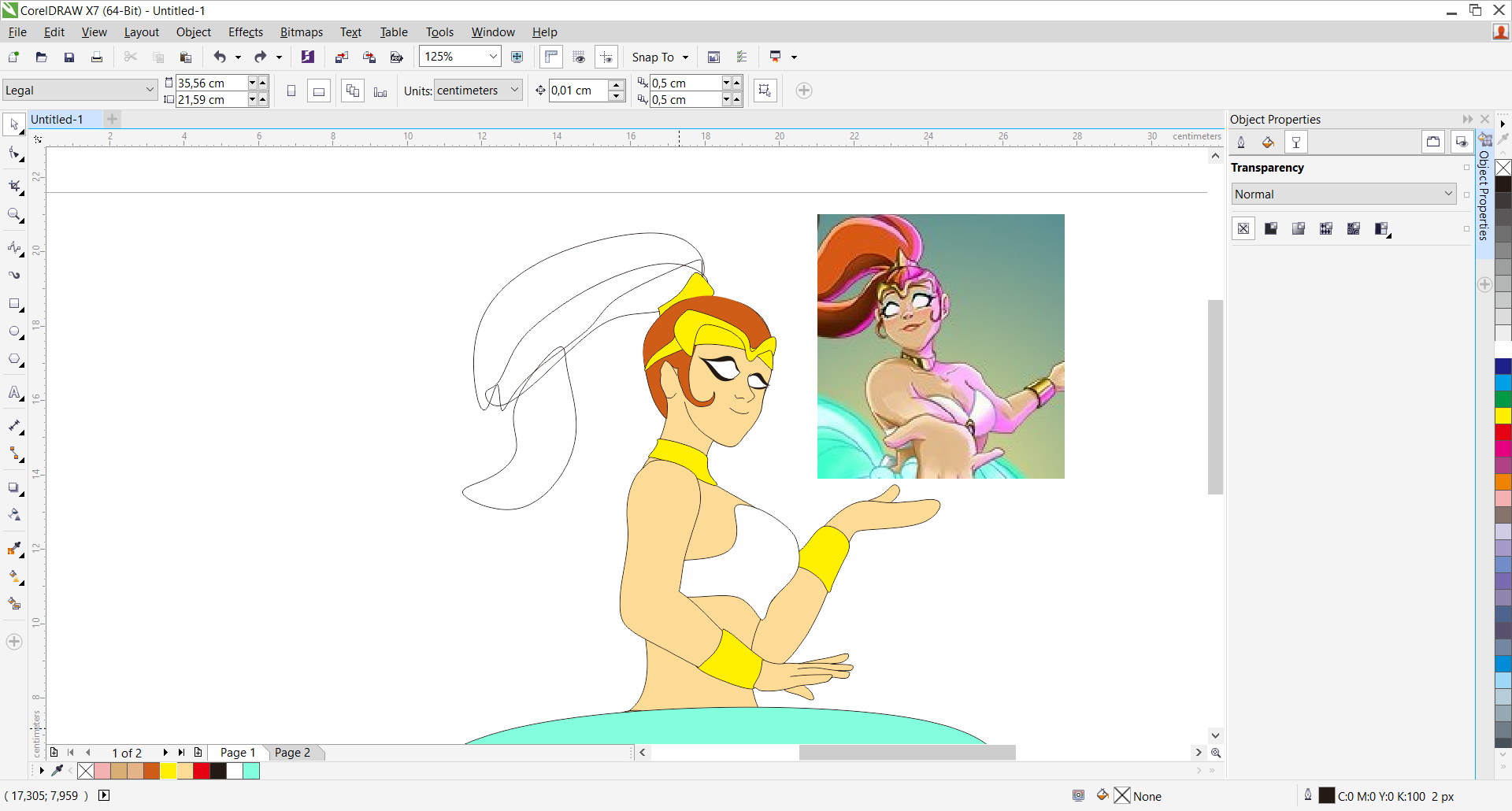This screenshot has height=811, width=1512.
Task: Click the Save icon in the toolbar
Action: (69, 57)
